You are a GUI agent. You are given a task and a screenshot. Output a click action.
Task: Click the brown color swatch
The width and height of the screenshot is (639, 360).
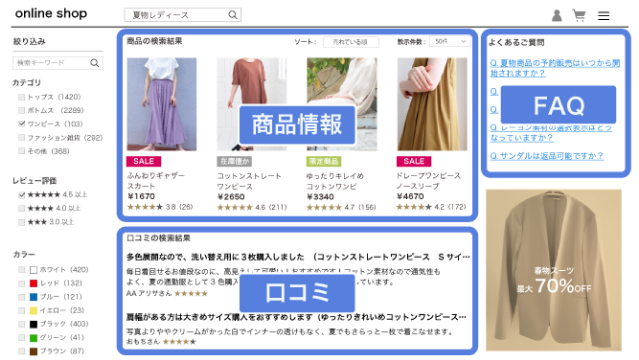pyautogui.click(x=33, y=351)
